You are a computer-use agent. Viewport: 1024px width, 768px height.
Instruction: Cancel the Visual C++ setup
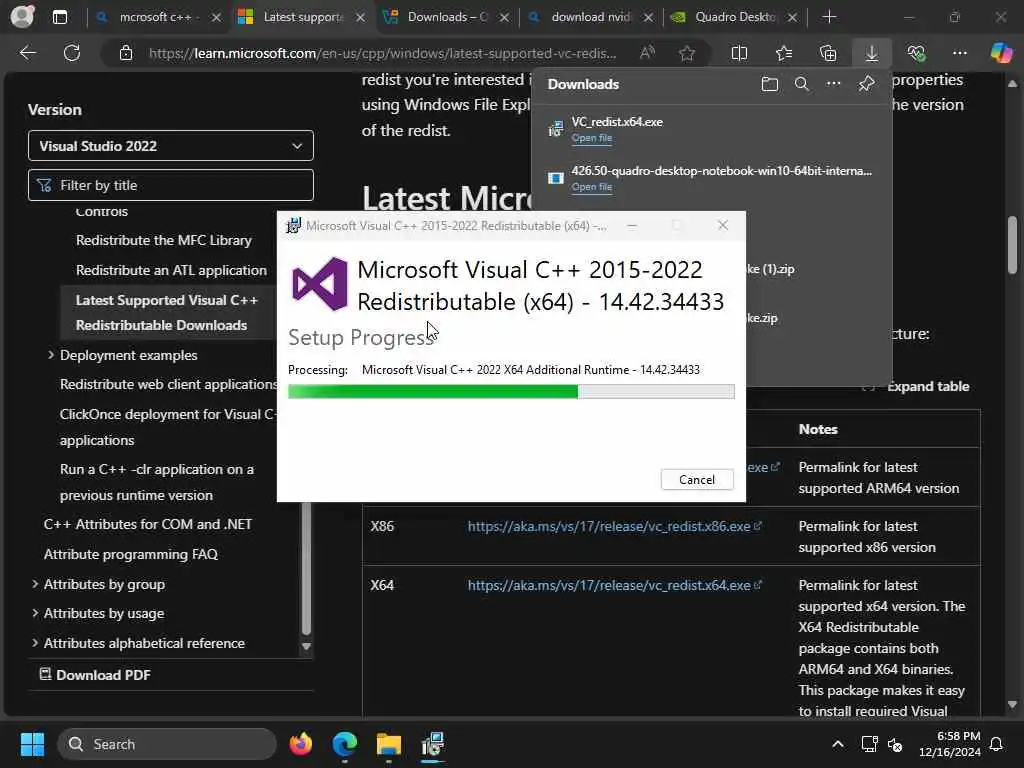pyautogui.click(x=697, y=479)
